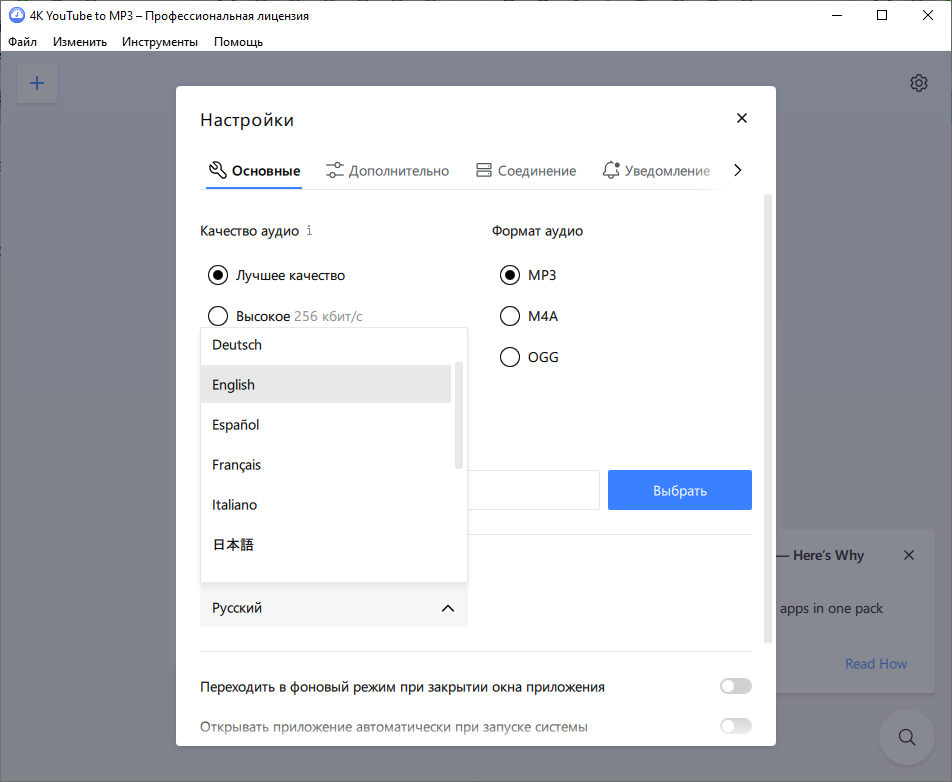This screenshot has width=952, height=782.
Task: Select Высокое 256 кбит/с quality option
Action: pyautogui.click(x=217, y=316)
